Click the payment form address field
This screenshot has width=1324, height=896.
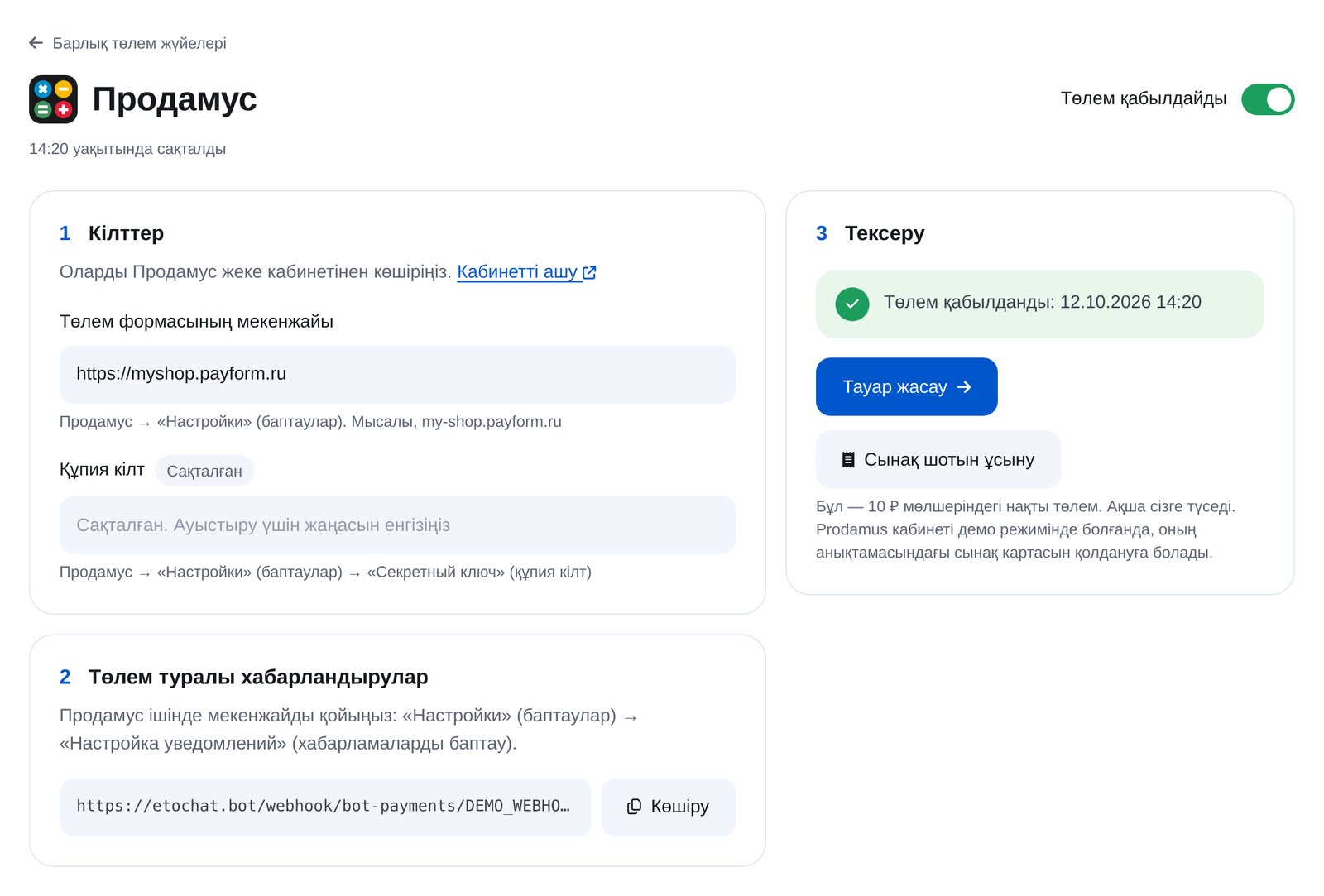click(x=397, y=374)
